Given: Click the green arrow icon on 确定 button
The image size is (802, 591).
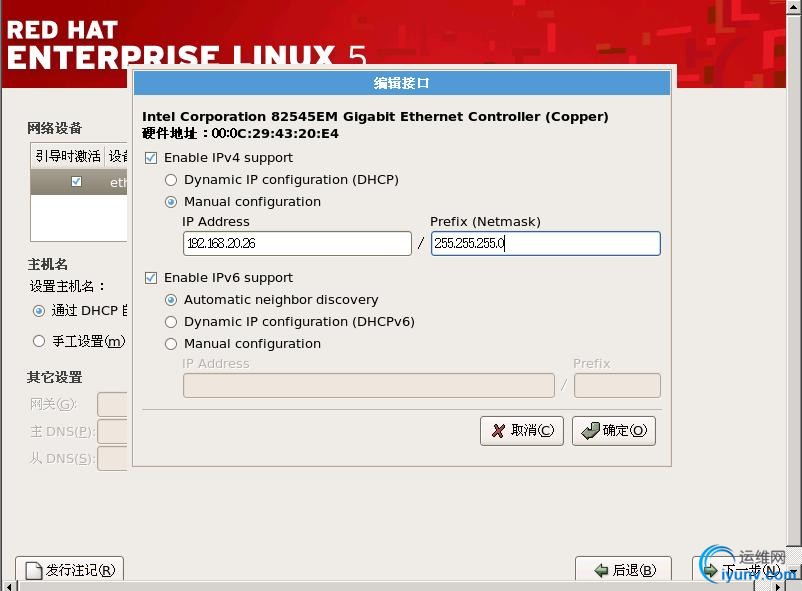Looking at the screenshot, I should [x=591, y=431].
